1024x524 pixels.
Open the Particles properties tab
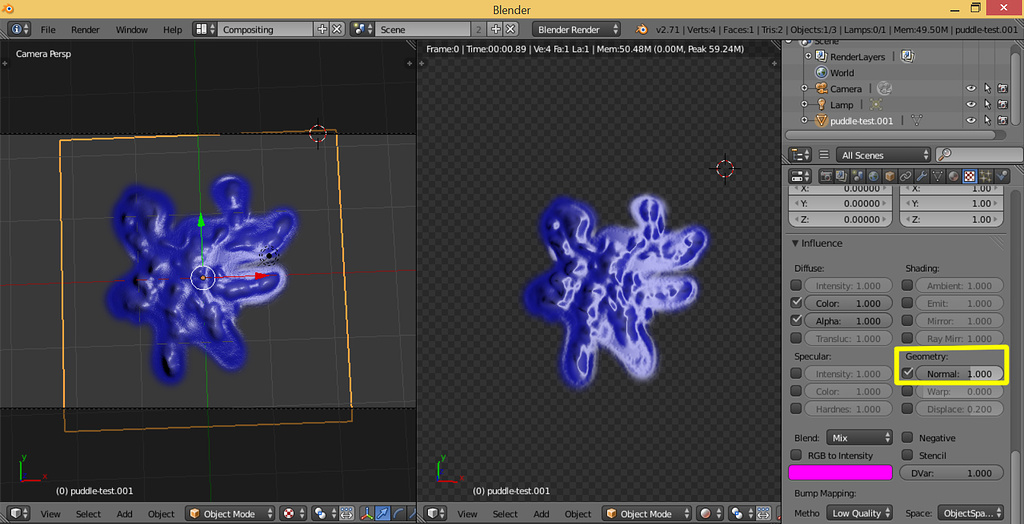985,176
